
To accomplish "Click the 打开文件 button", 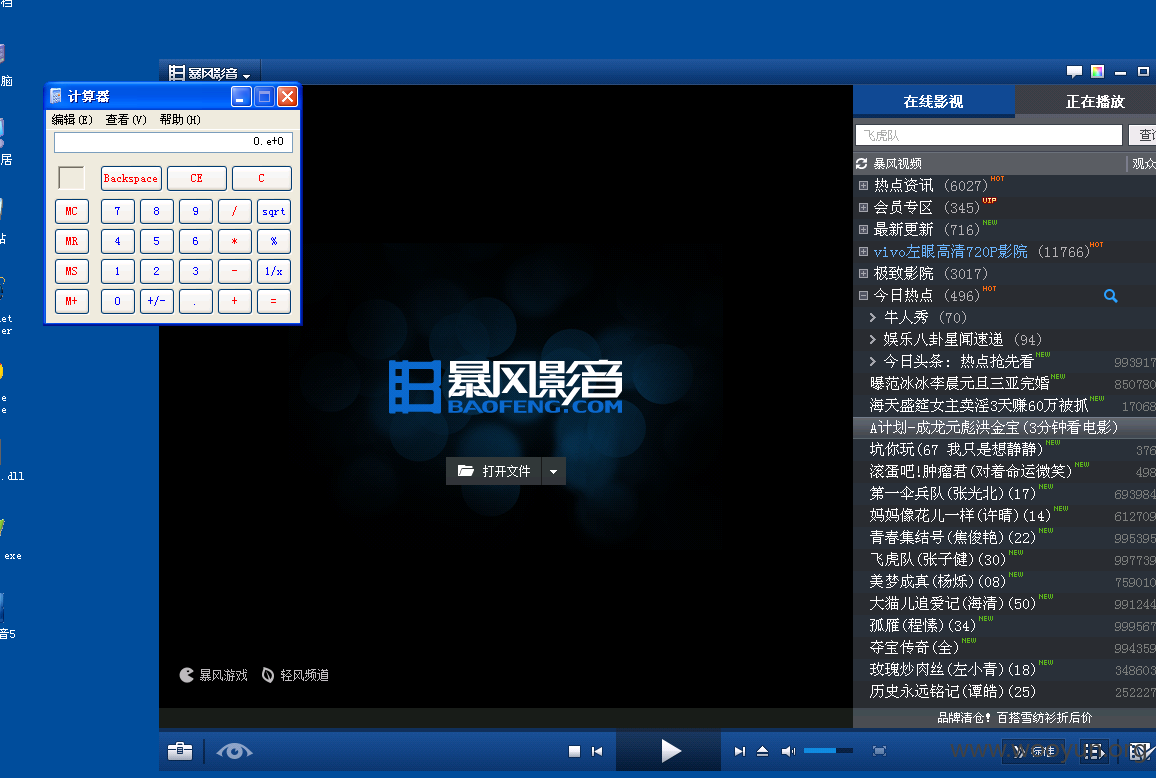I will click(494, 471).
